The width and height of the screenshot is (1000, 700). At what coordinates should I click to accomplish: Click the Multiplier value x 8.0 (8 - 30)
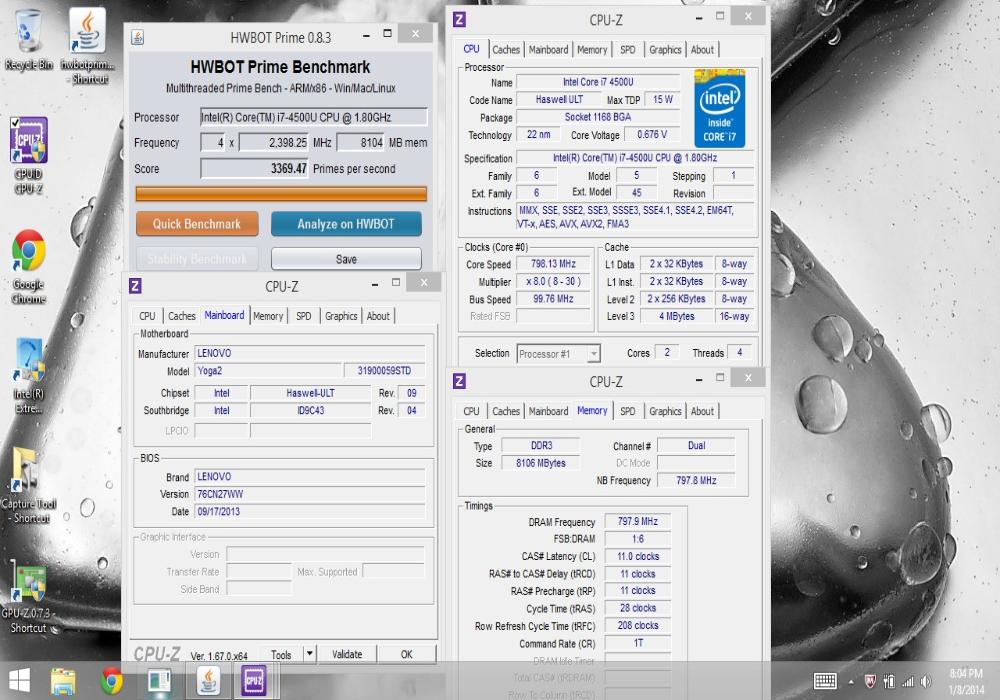click(x=553, y=281)
